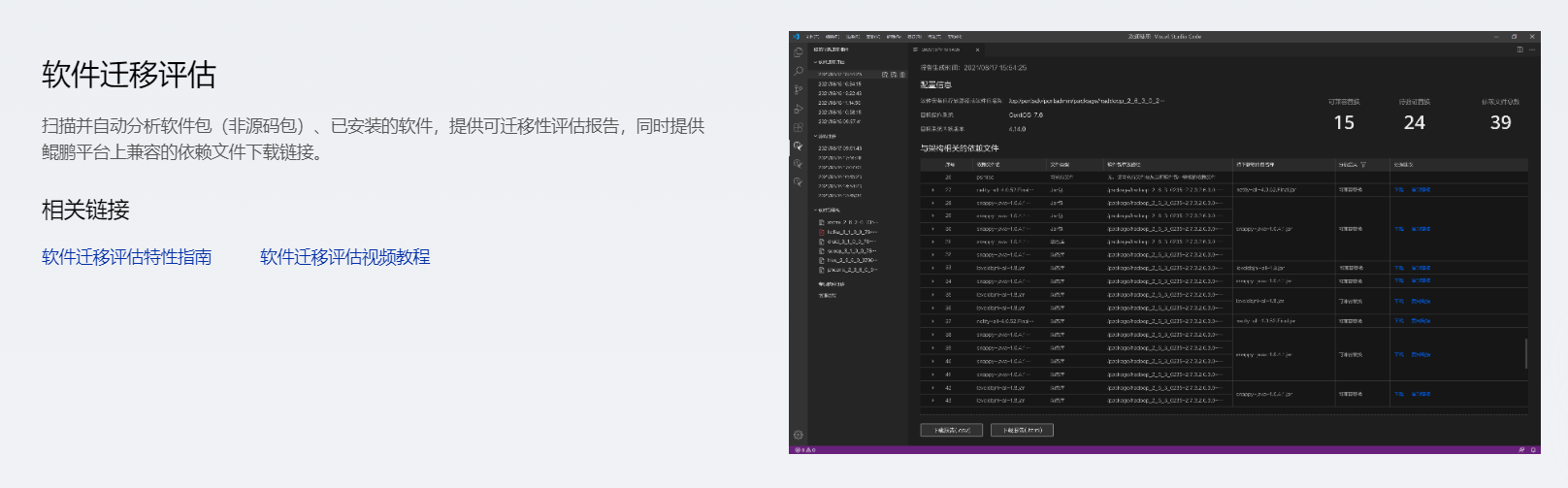Expand table row number 40
The image size is (1568, 488).
(933, 361)
